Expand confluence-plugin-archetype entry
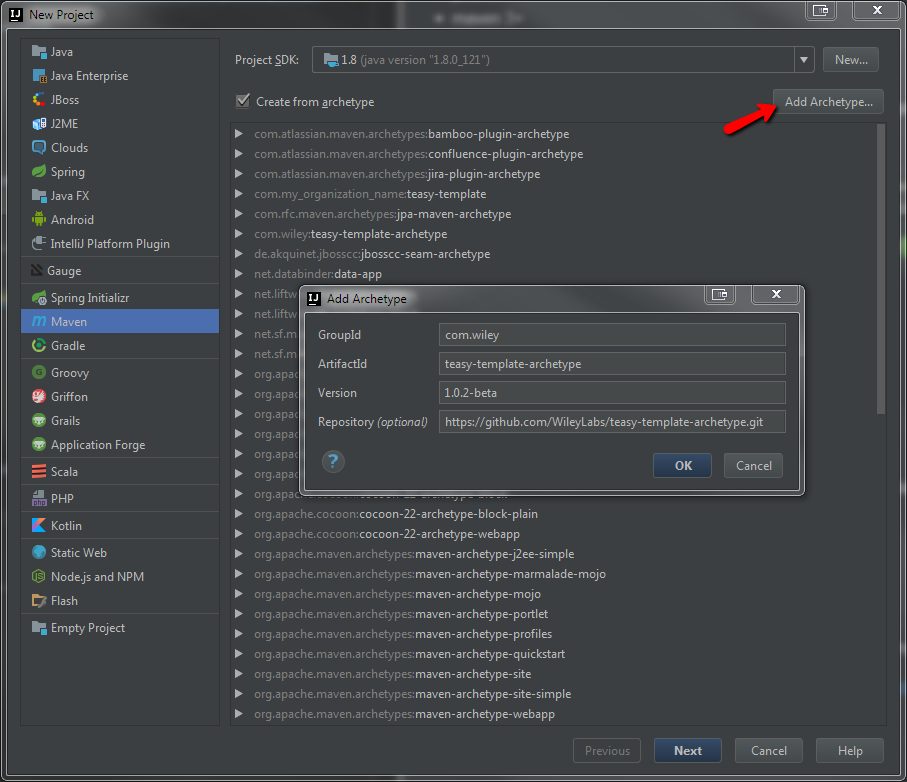This screenshot has height=782, width=907. click(238, 154)
